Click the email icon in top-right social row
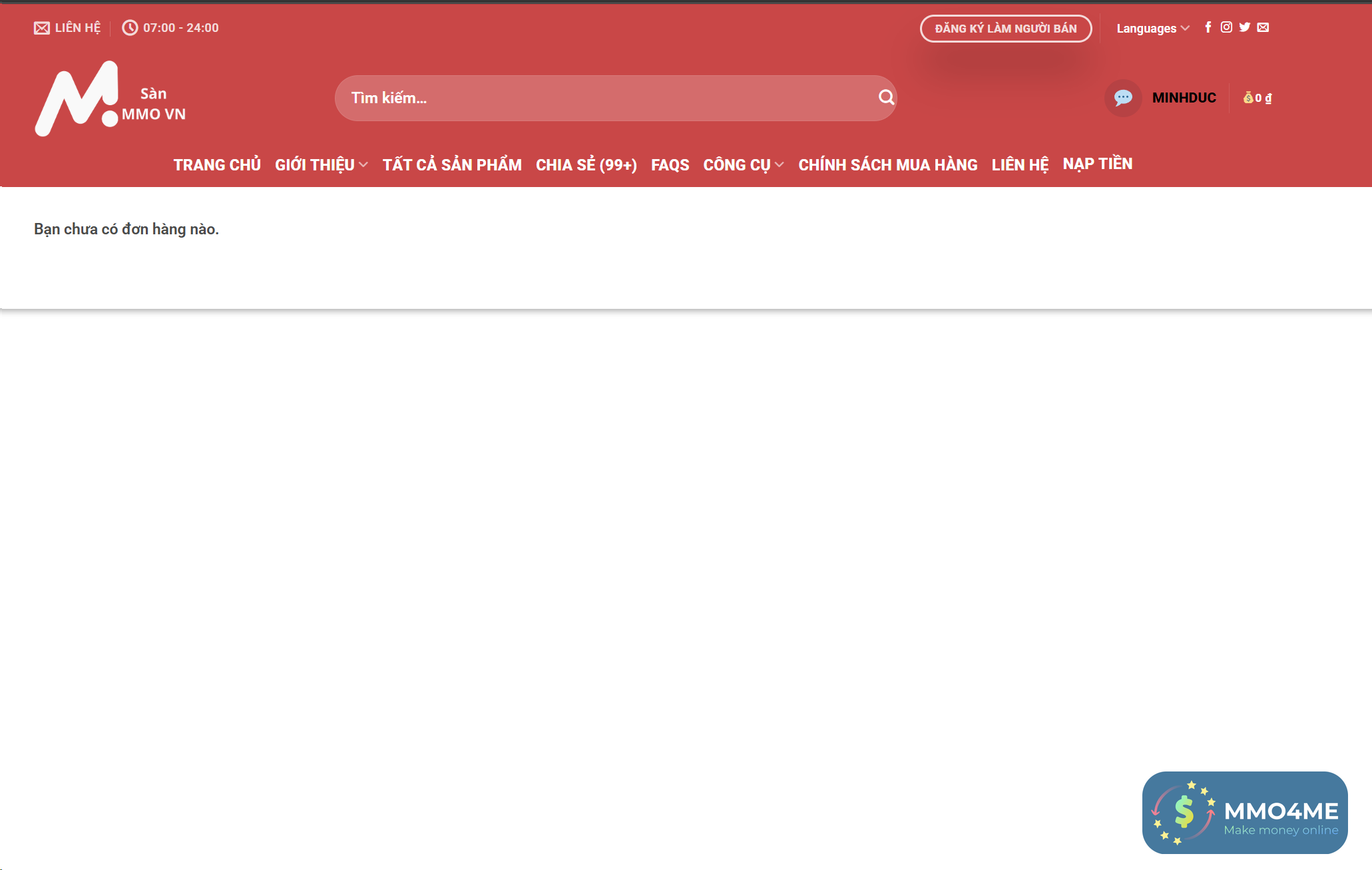 (x=1263, y=27)
